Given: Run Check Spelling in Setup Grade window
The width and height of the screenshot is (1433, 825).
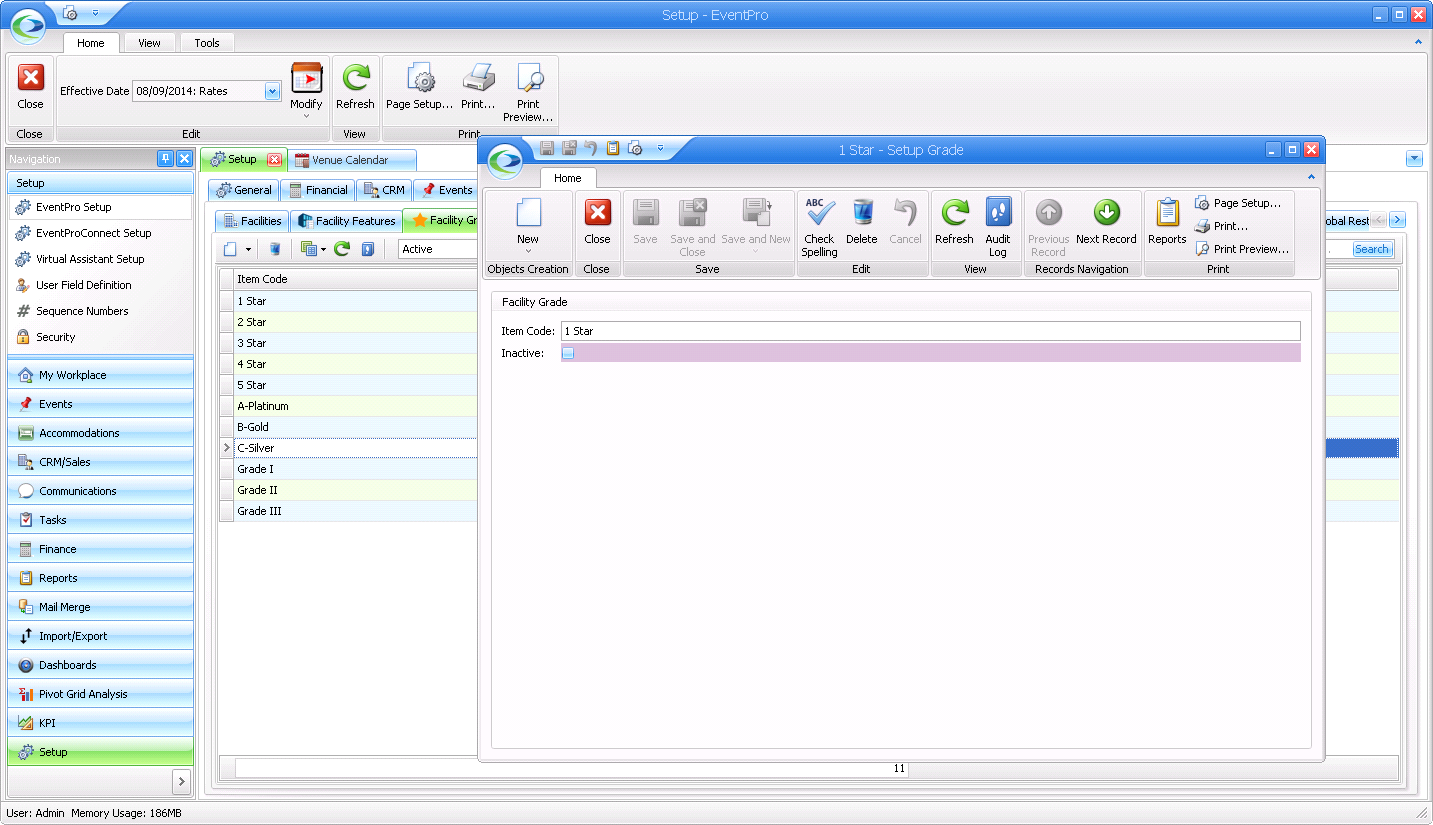Looking at the screenshot, I should tap(819, 227).
